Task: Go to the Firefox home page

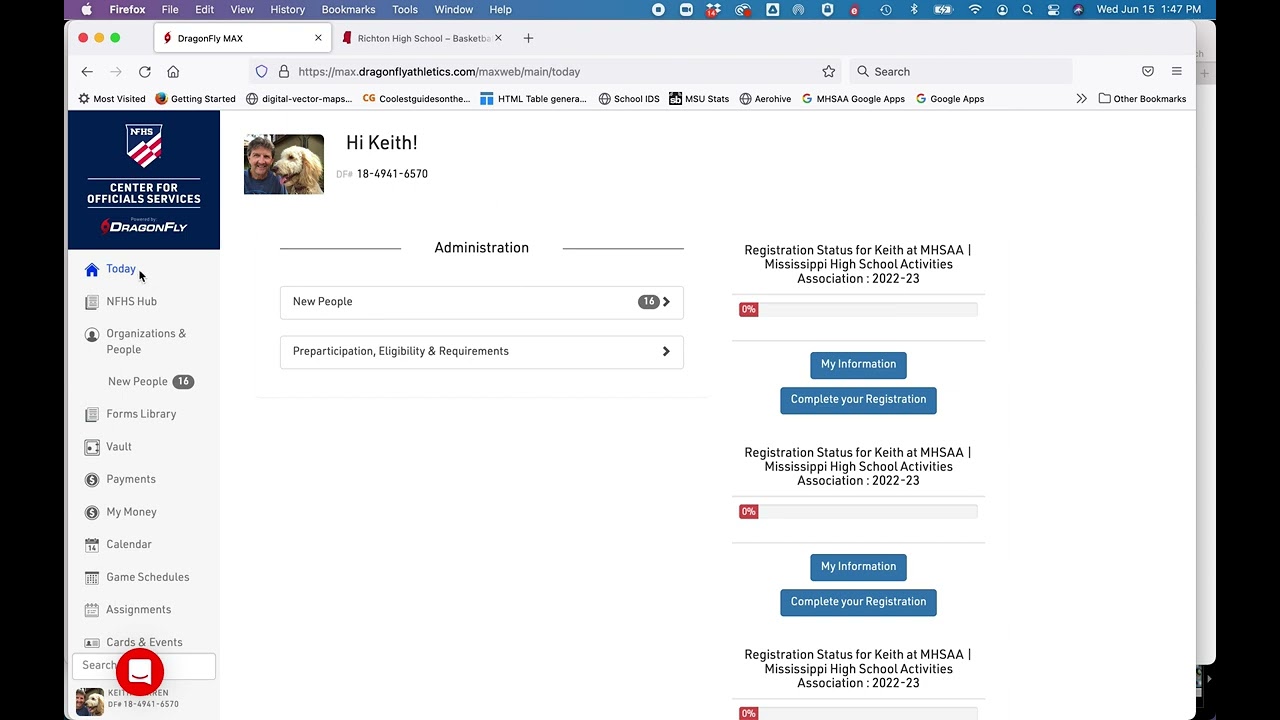Action: (173, 72)
